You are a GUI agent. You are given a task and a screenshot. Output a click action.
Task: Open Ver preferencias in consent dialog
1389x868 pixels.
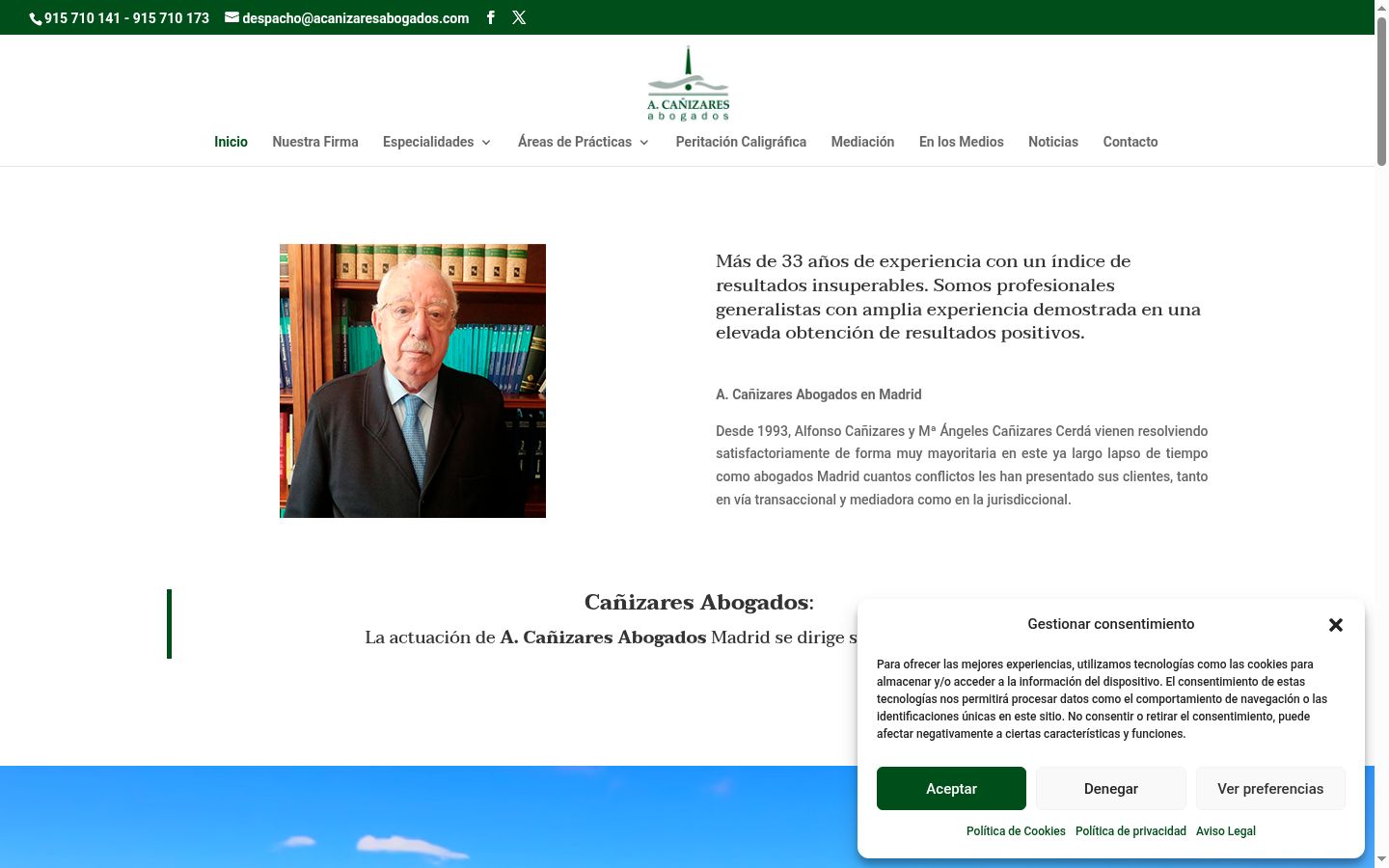coord(1270,789)
